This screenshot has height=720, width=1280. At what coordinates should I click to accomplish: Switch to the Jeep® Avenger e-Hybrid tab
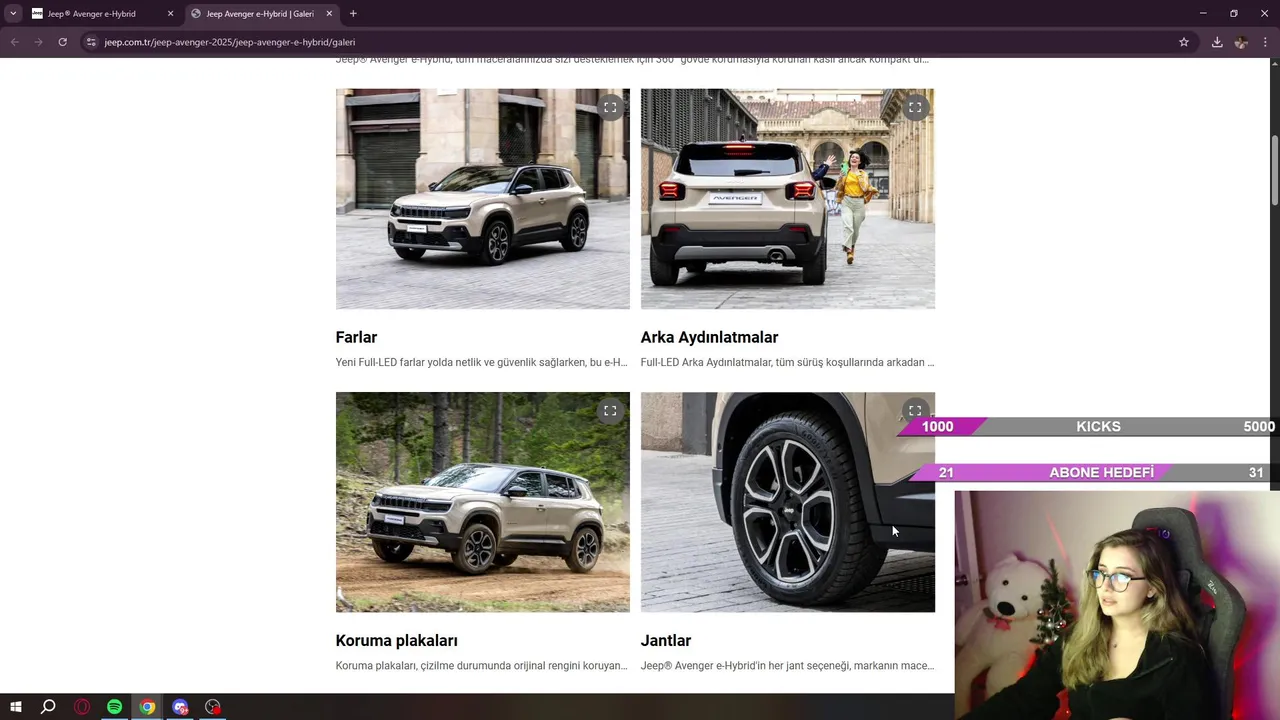pyautogui.click(x=92, y=14)
